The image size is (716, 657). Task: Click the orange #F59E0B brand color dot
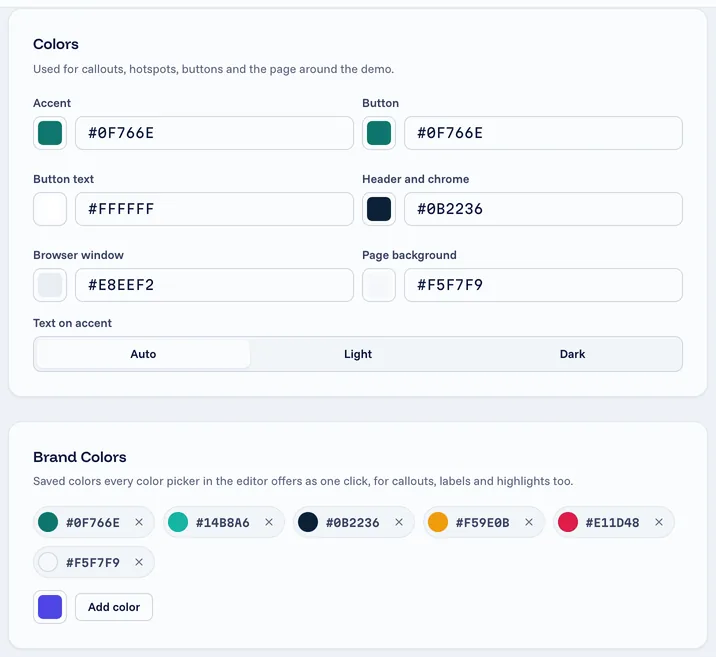click(x=438, y=522)
